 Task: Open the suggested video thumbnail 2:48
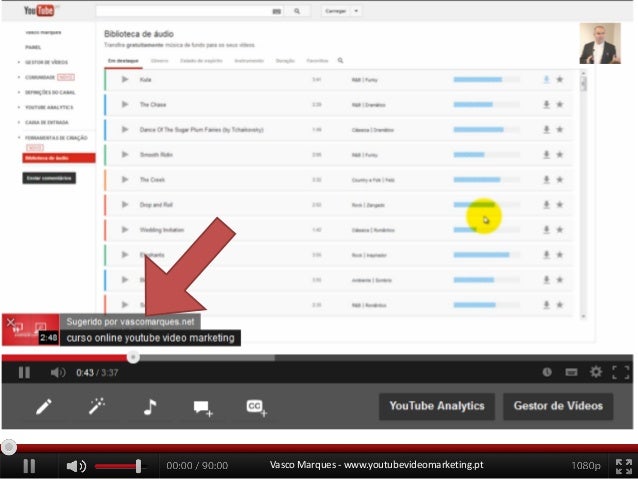coord(31,330)
